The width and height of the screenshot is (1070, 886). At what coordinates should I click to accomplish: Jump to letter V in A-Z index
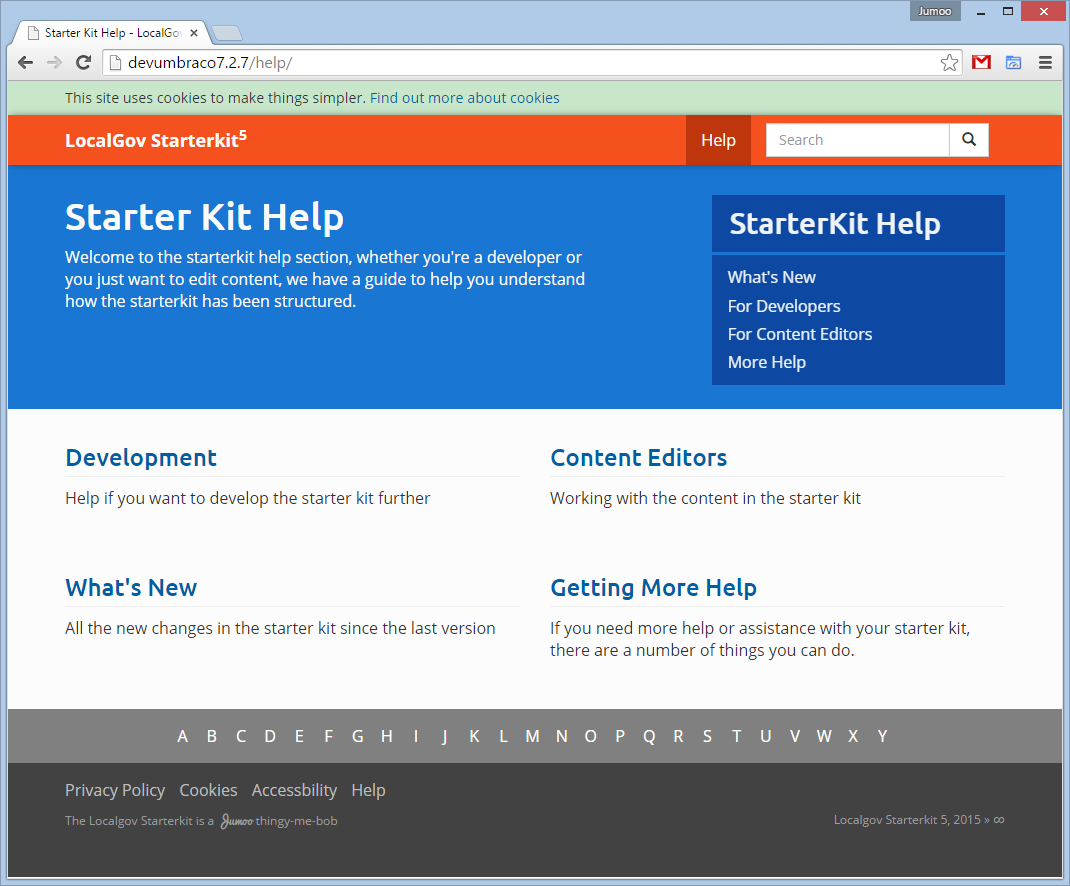click(795, 737)
